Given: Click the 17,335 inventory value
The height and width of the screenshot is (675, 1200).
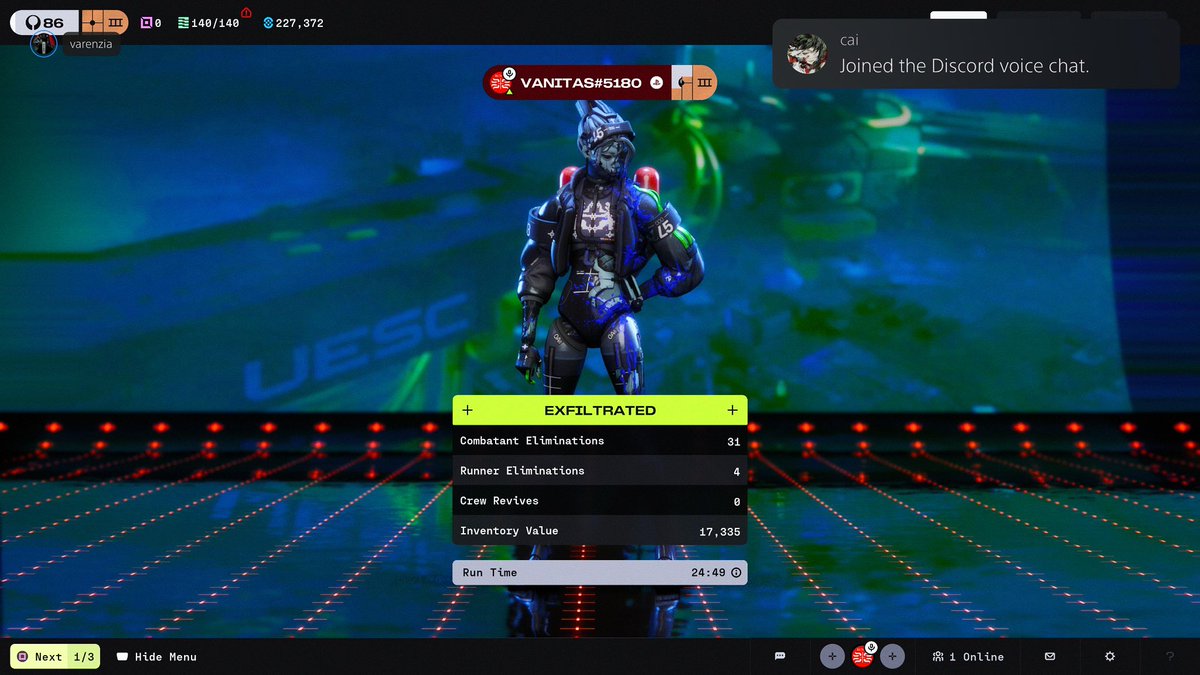Looking at the screenshot, I should pos(720,532).
